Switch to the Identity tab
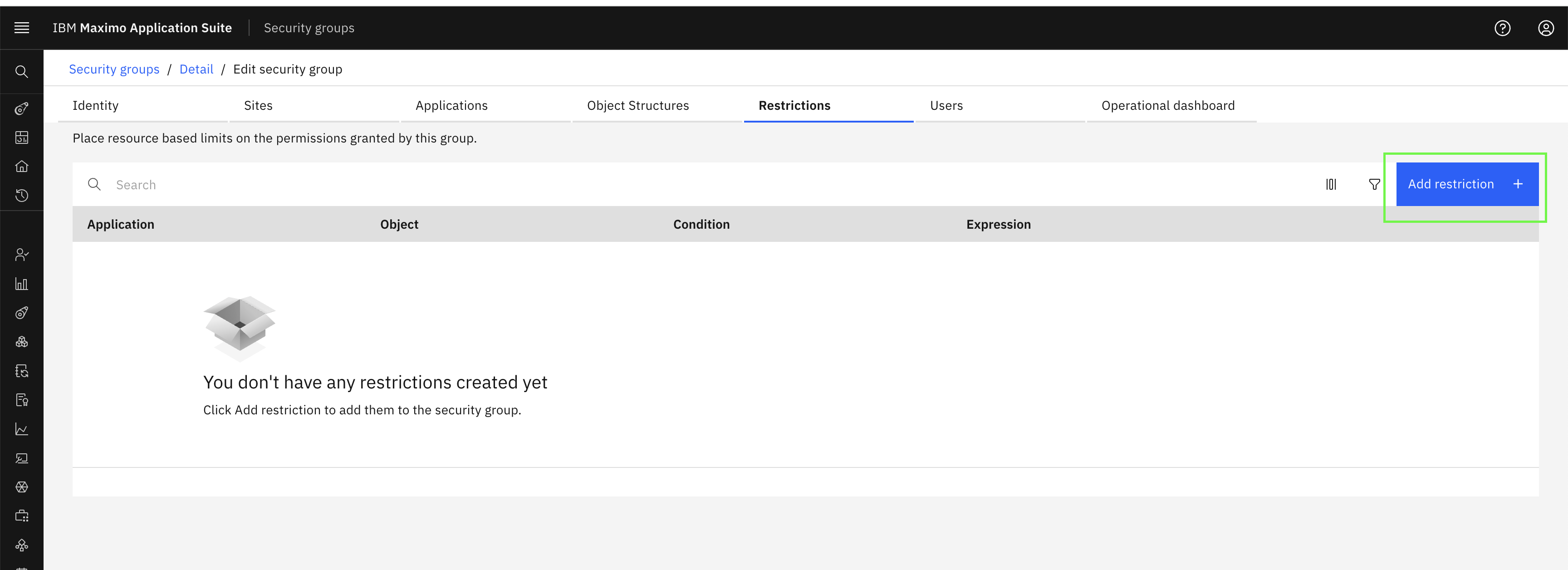 click(143, 105)
